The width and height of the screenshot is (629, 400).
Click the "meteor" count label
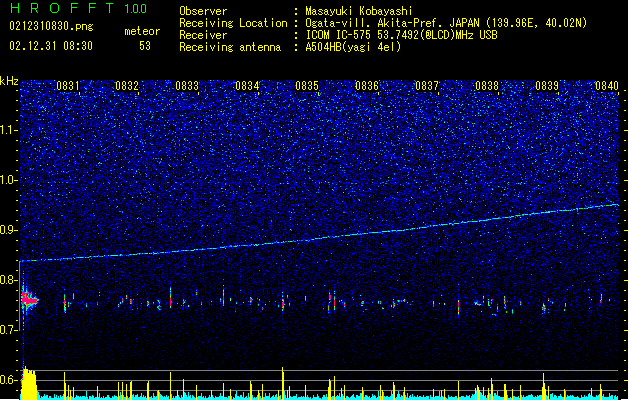point(142,31)
